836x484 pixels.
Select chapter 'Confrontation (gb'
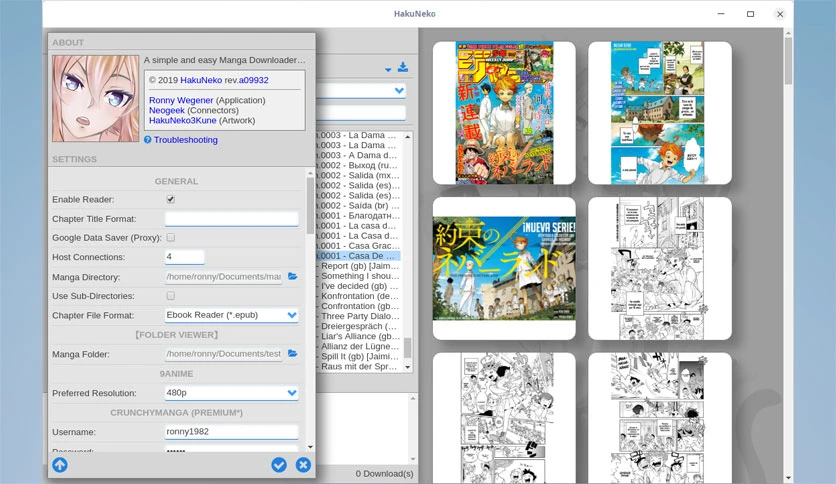(x=358, y=306)
